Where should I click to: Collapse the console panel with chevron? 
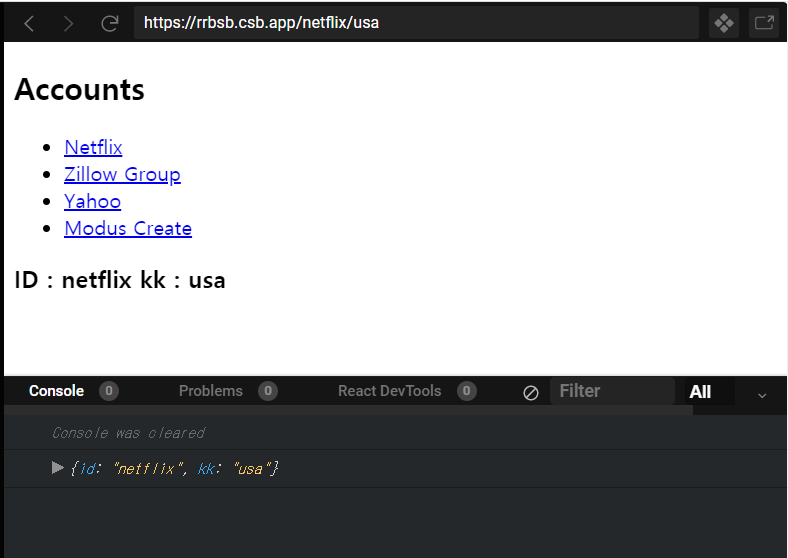click(762, 396)
